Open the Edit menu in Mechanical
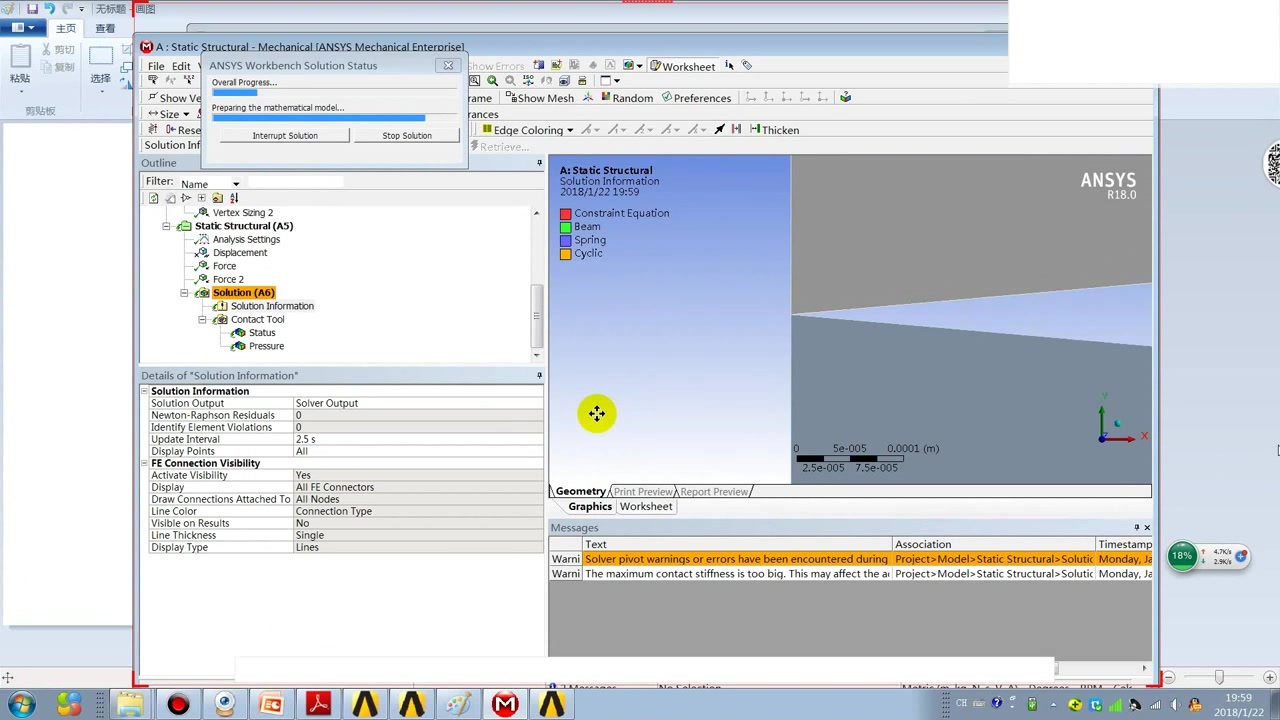Screen dimensions: 1280x720 181,66
